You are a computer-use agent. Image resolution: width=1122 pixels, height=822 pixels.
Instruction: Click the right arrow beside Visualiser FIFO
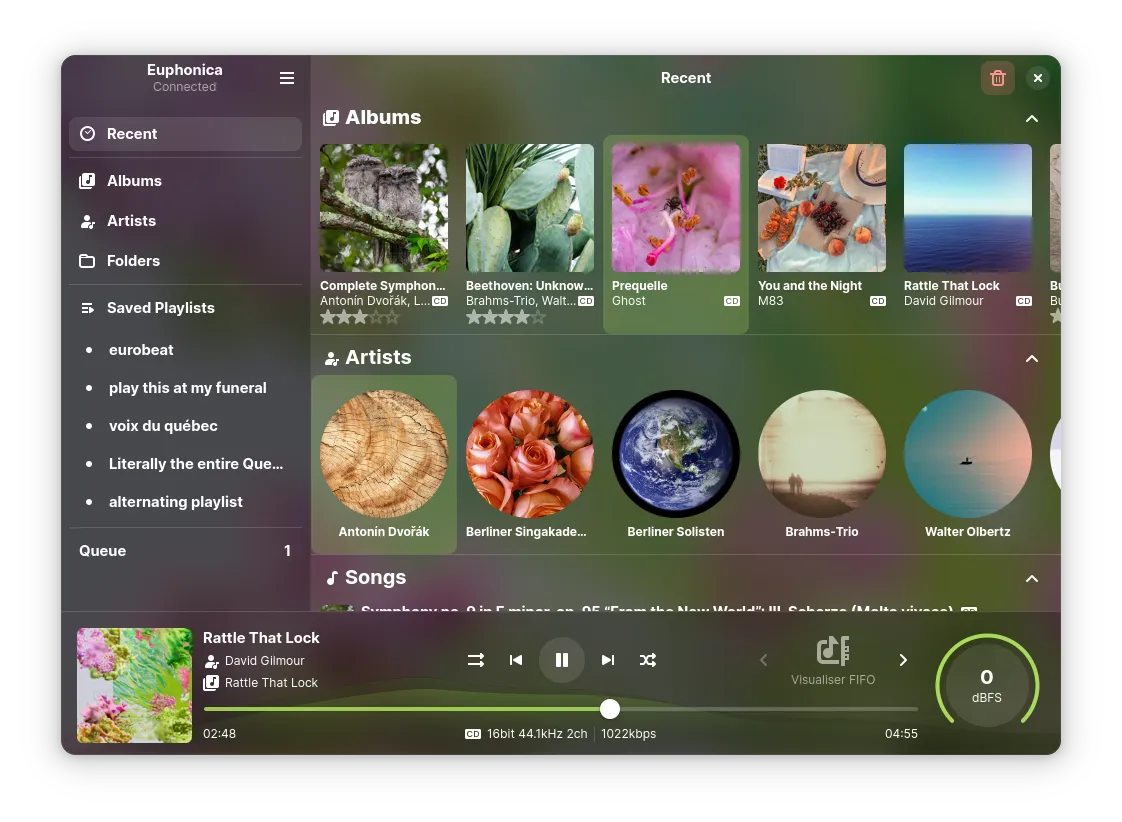pos(903,660)
